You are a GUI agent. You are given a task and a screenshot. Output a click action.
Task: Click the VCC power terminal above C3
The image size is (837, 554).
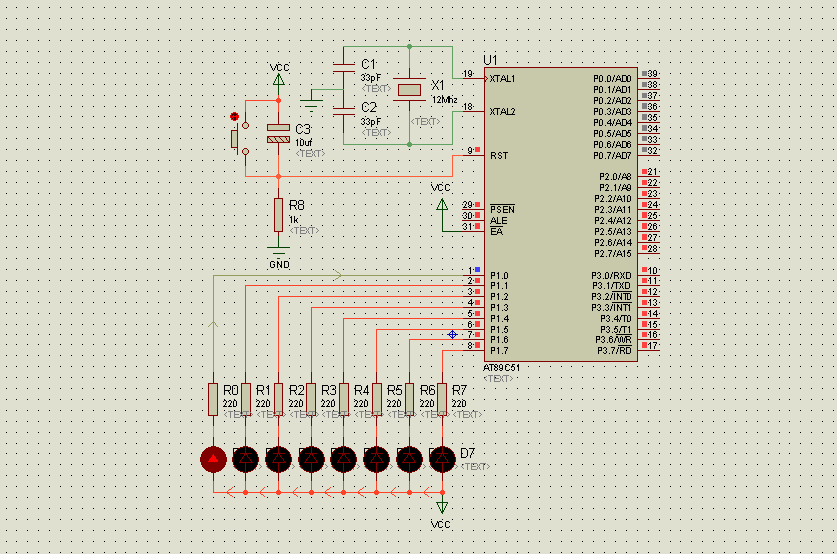click(x=278, y=80)
